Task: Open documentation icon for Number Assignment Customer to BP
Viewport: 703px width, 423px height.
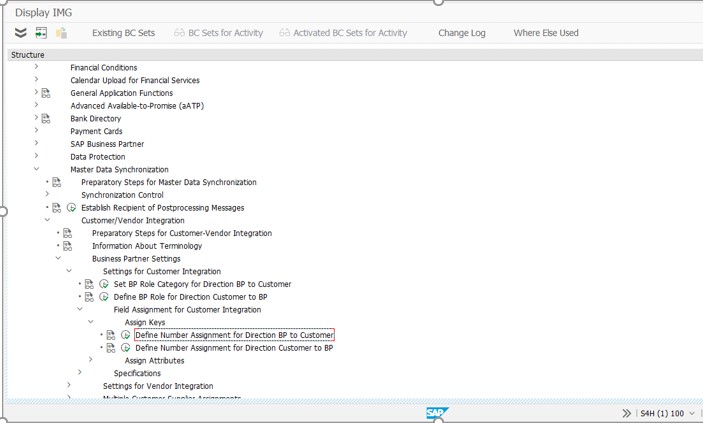Action: tap(111, 348)
